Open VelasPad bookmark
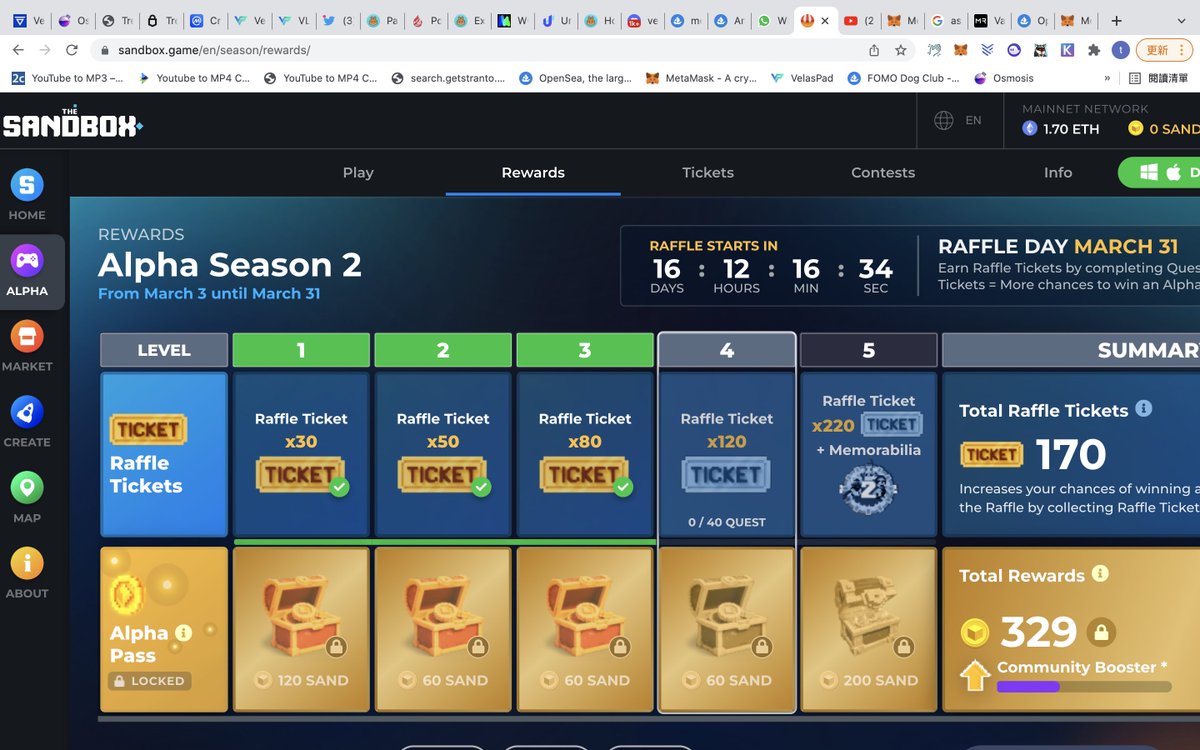This screenshot has width=1200, height=750. (802, 78)
